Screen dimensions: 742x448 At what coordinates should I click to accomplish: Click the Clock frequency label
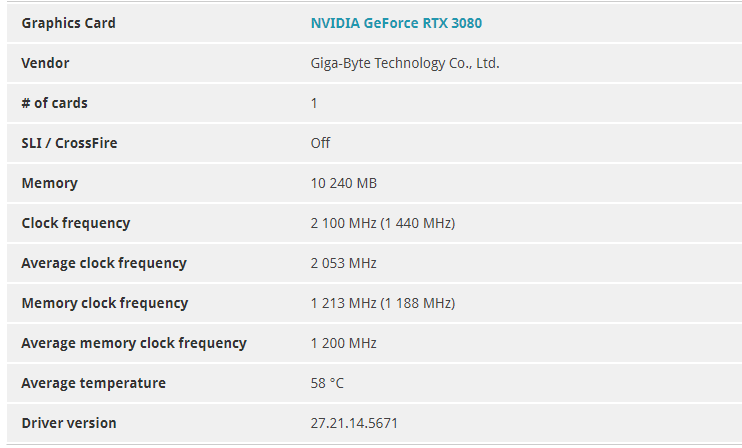(x=75, y=223)
